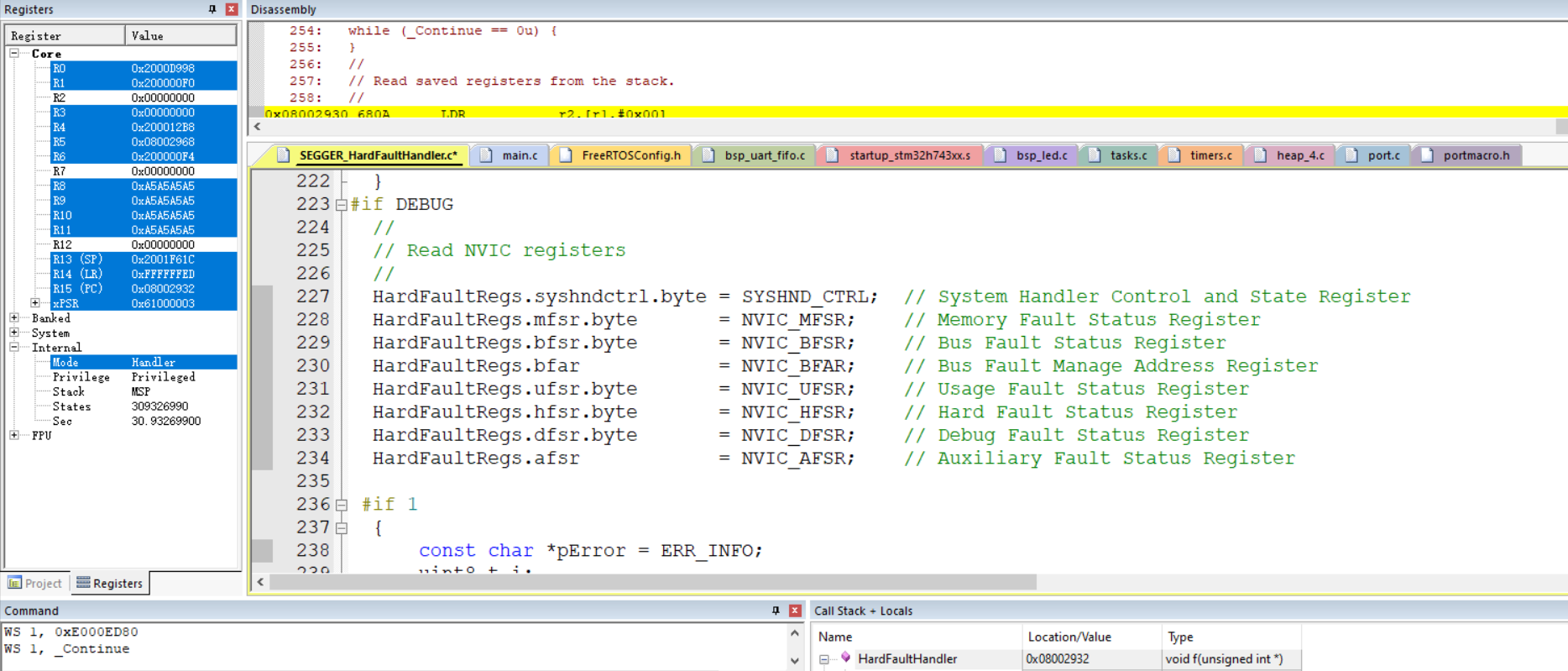Viewport: 1568px width, 671px height.
Task: Collapse HardFaultHandler entry in Call Stack
Action: [824, 659]
